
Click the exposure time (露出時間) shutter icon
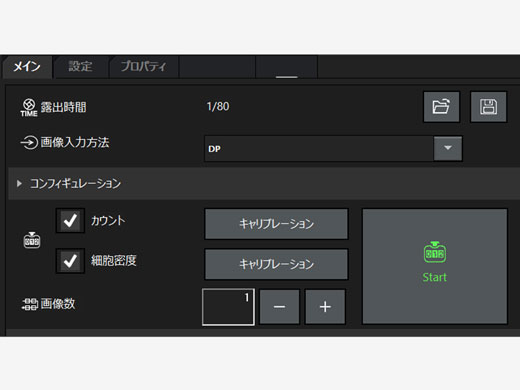[29, 107]
